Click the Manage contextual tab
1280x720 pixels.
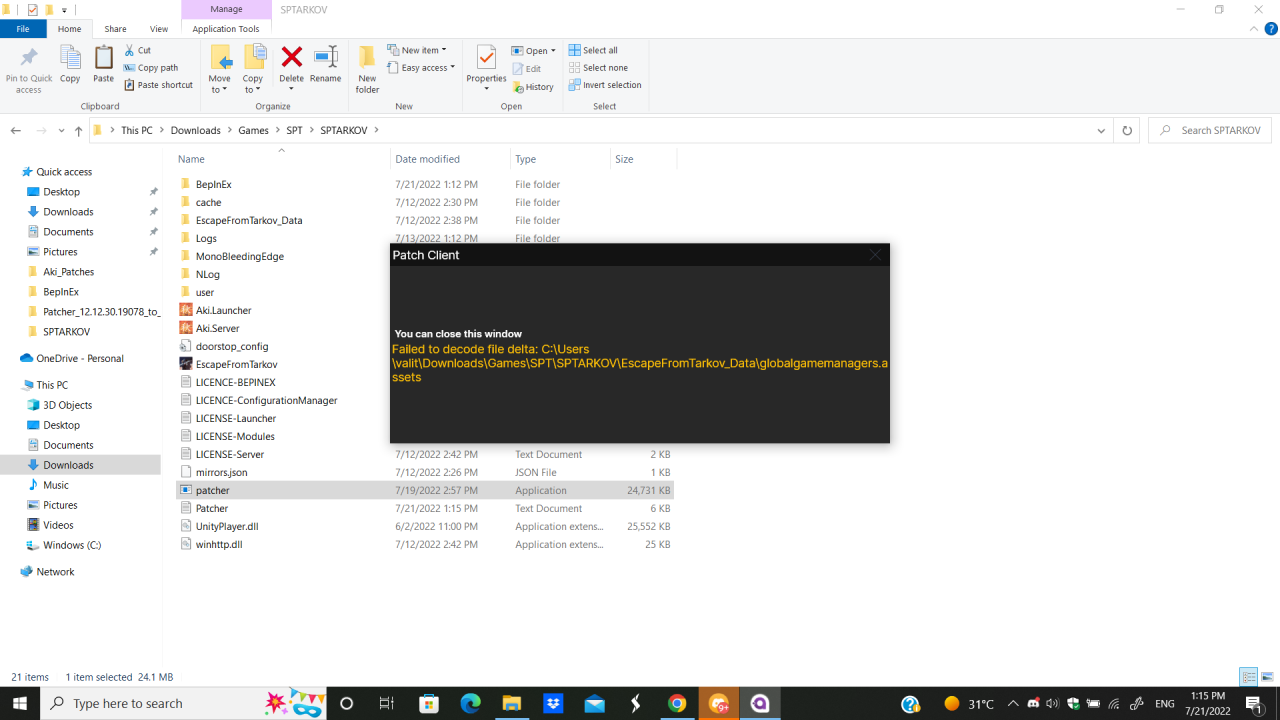226,9
